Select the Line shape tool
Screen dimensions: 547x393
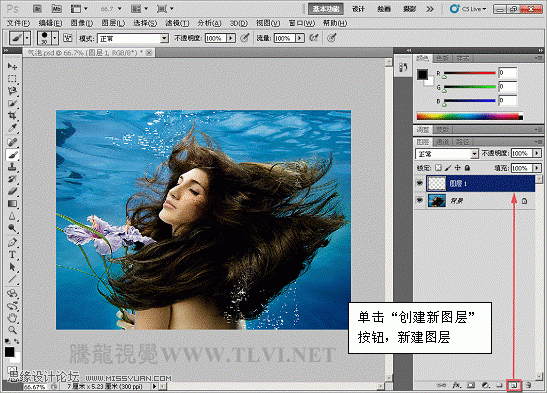12,279
